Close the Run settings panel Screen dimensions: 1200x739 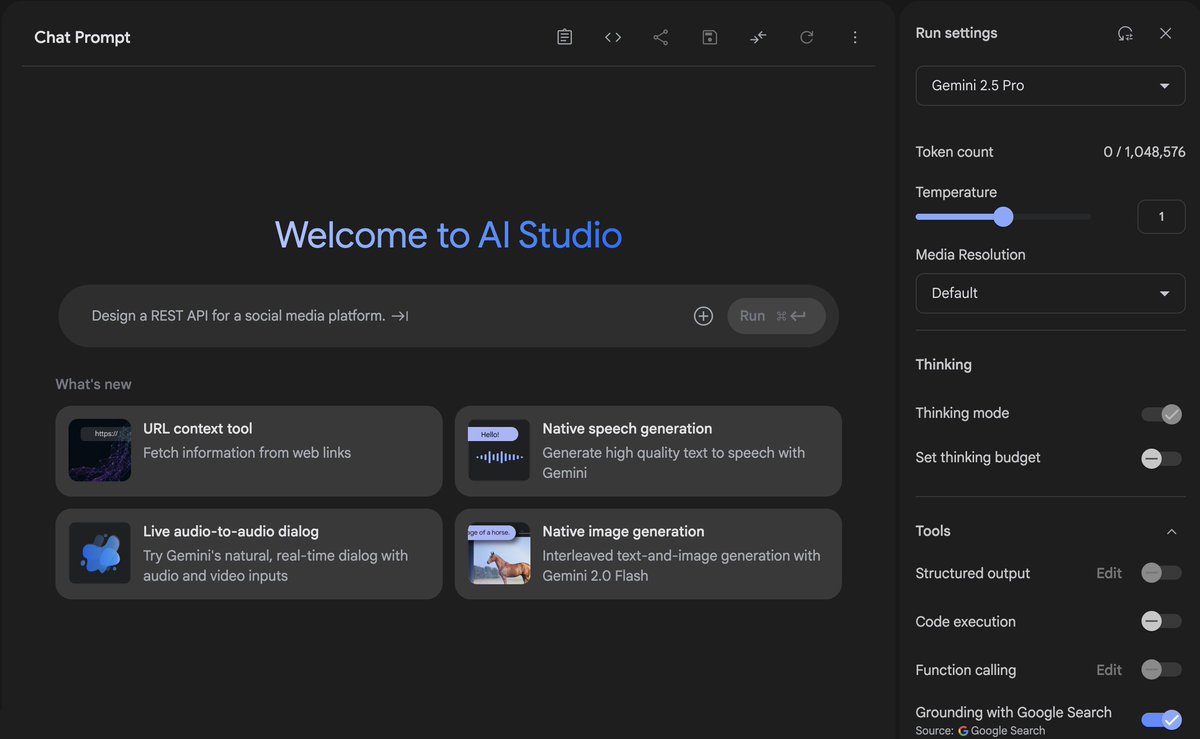(x=1166, y=33)
